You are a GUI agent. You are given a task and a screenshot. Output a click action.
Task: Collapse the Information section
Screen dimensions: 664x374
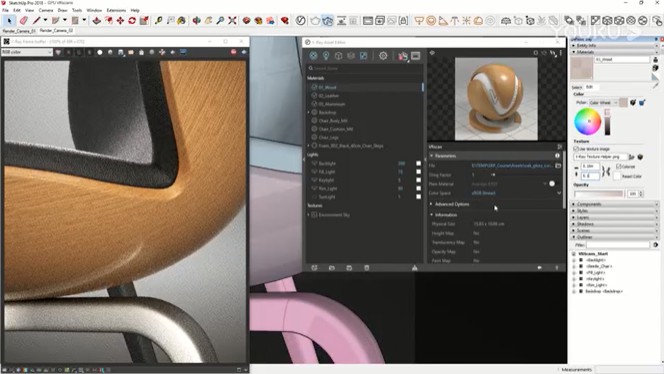tap(432, 215)
